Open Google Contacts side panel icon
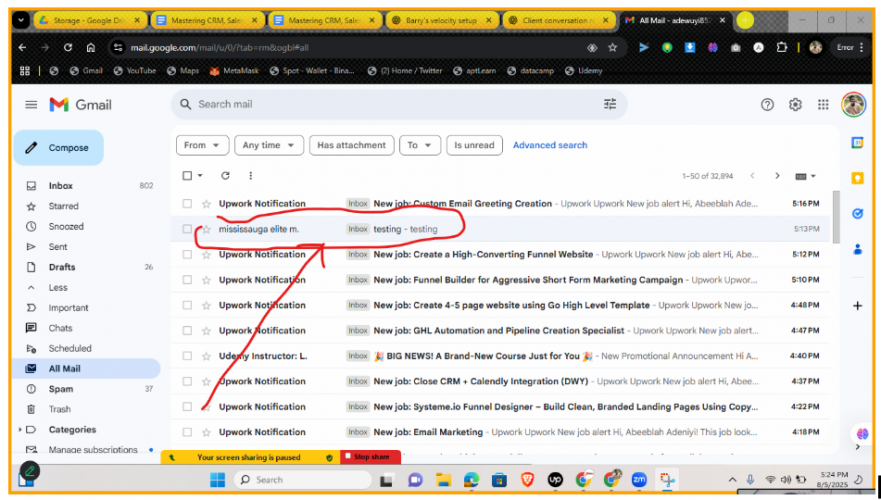881x500 pixels. pyautogui.click(x=857, y=249)
